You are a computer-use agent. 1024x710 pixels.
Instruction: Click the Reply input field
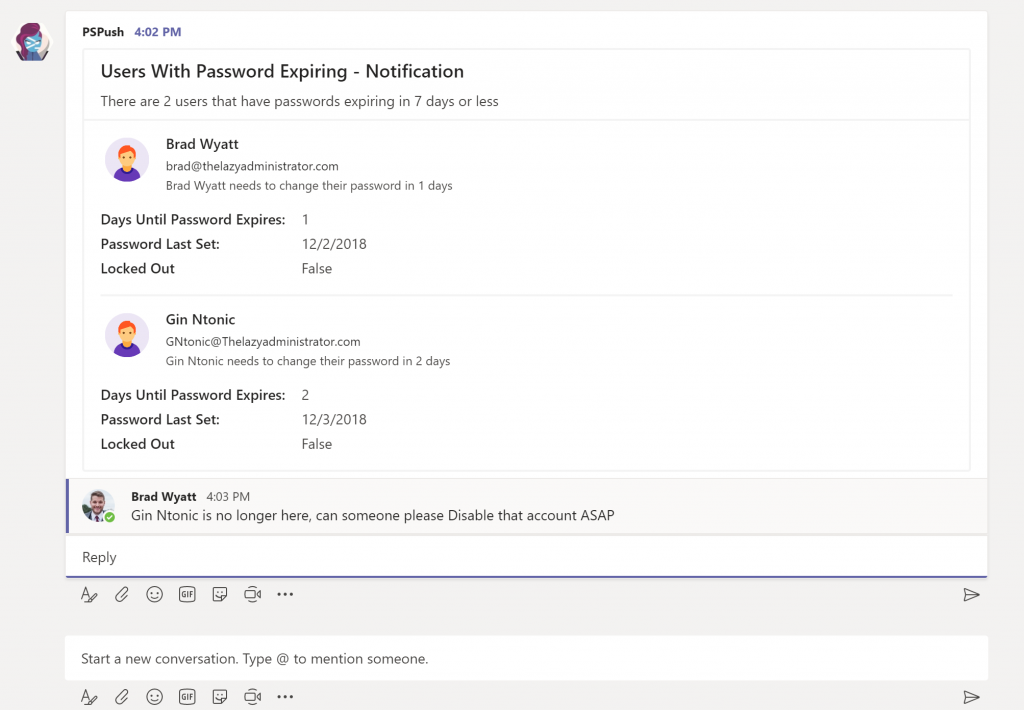(x=526, y=557)
